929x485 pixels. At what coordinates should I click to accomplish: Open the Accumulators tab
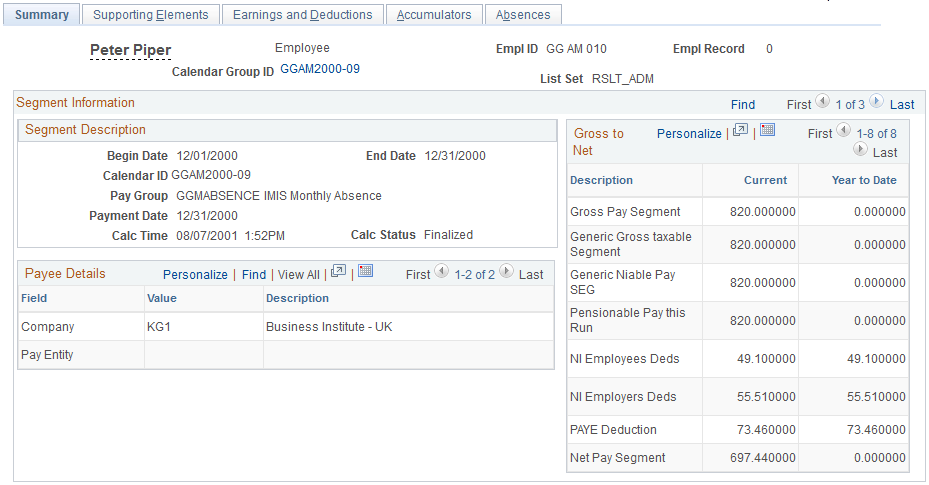pos(434,15)
